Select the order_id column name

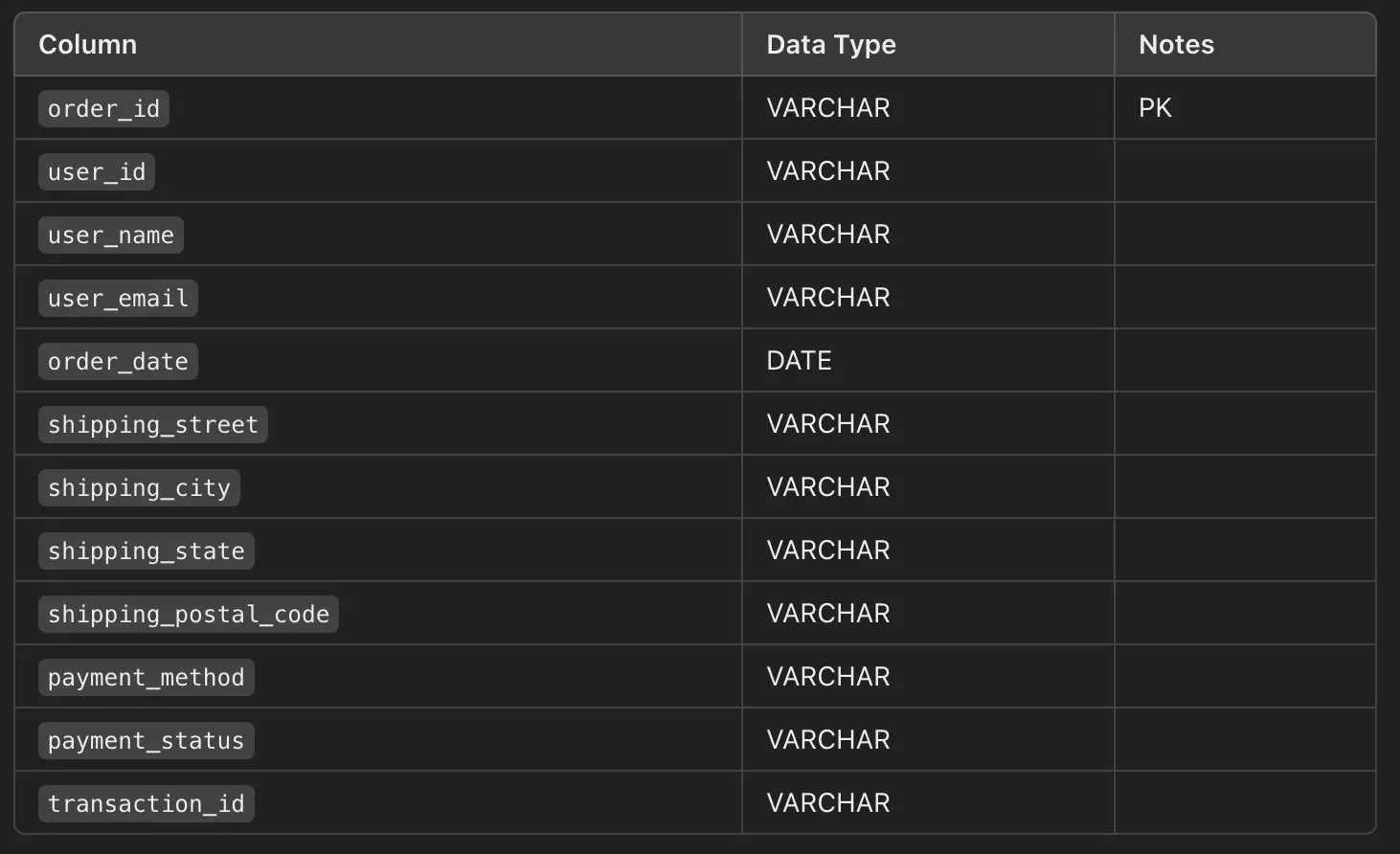click(x=103, y=109)
